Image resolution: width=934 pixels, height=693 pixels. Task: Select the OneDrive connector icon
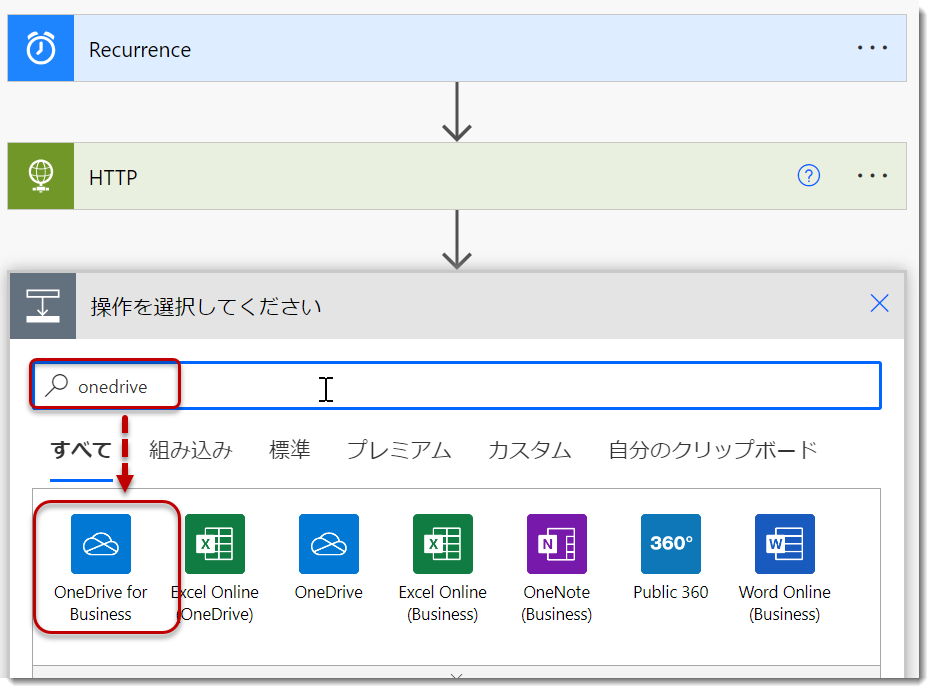[329, 543]
